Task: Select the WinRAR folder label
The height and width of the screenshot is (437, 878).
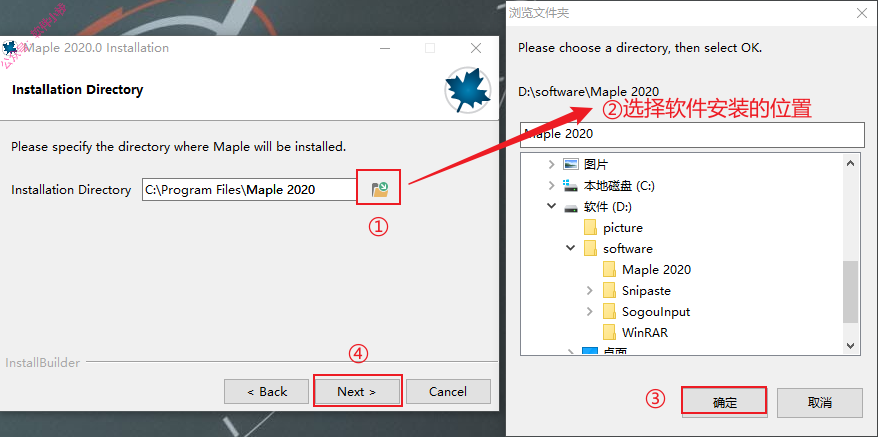Action: (645, 332)
